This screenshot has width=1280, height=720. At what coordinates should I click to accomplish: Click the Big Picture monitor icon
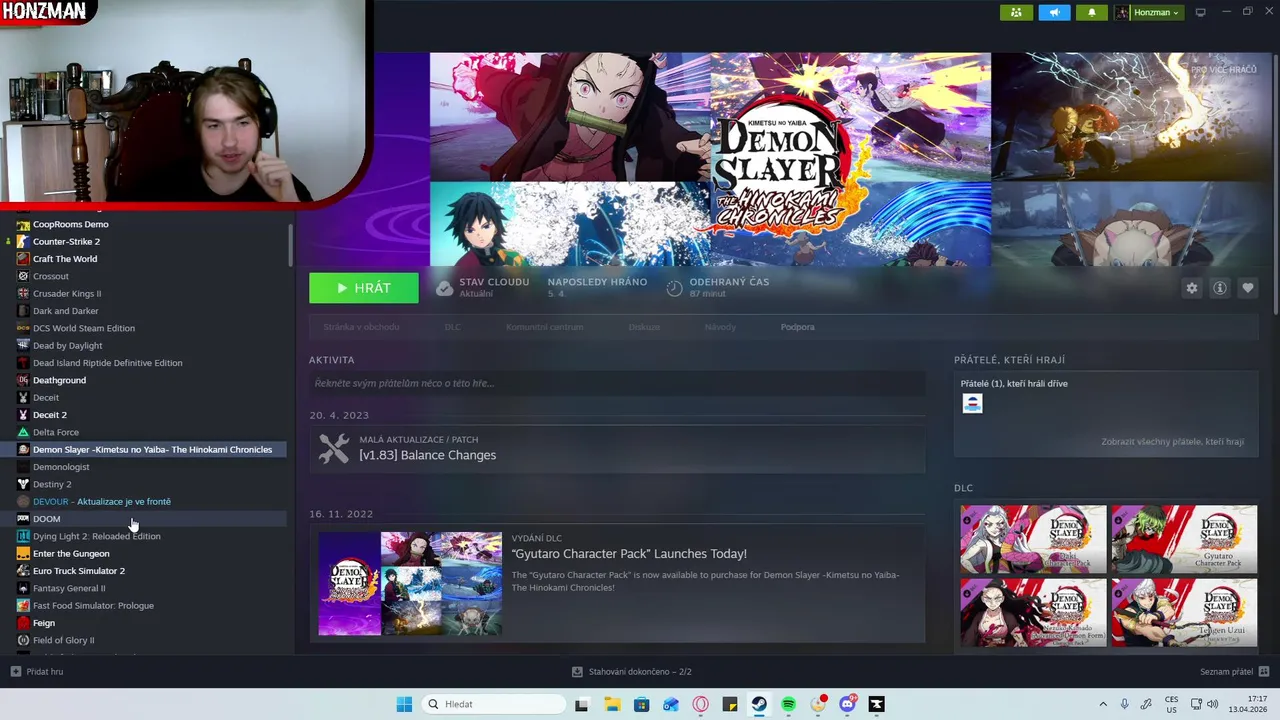point(1201,12)
